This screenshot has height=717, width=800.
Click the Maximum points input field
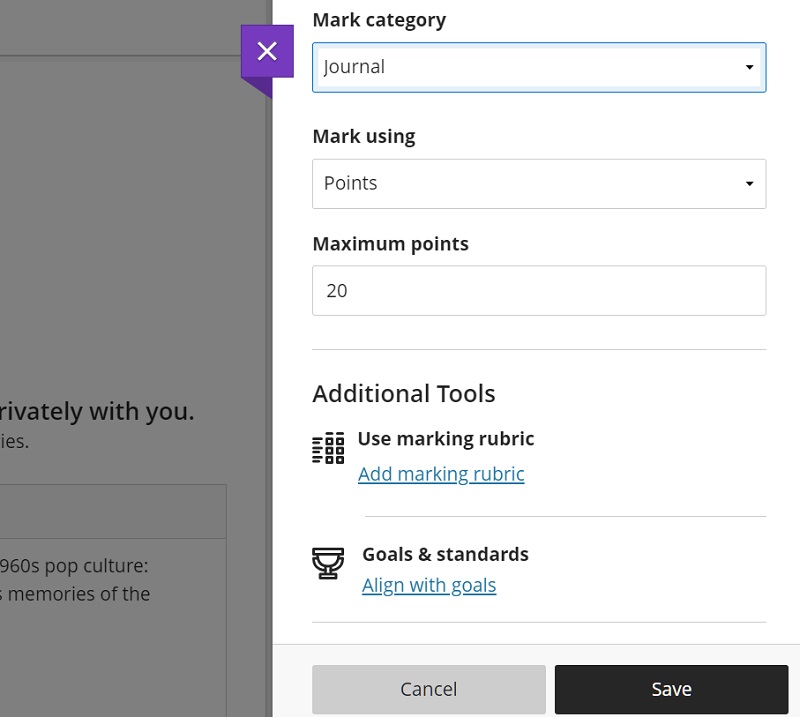pos(538,291)
